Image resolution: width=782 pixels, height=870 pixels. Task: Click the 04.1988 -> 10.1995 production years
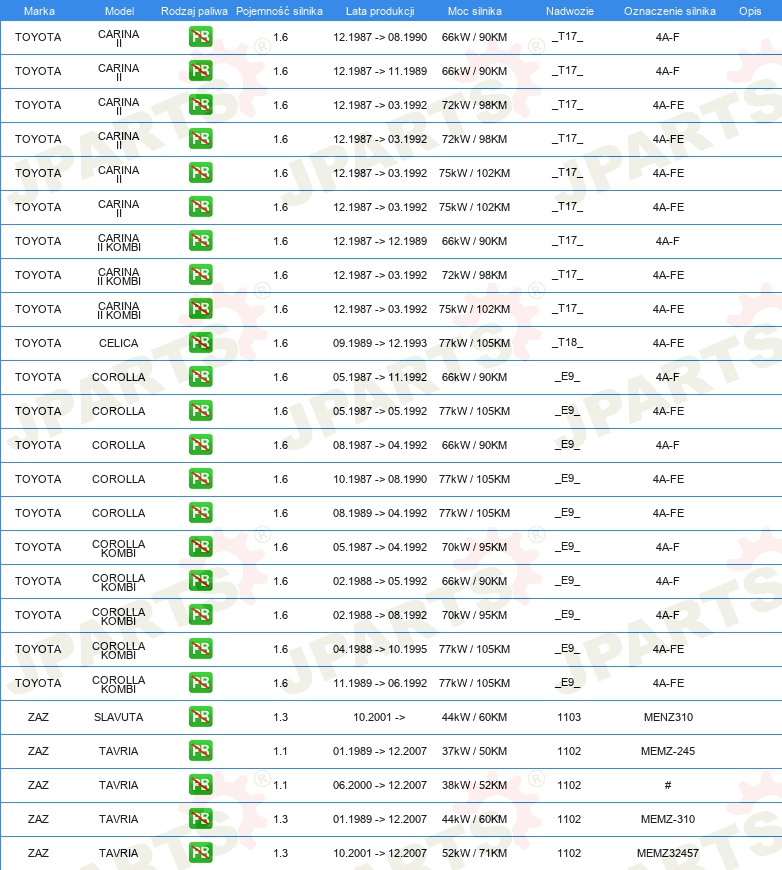[x=380, y=649]
